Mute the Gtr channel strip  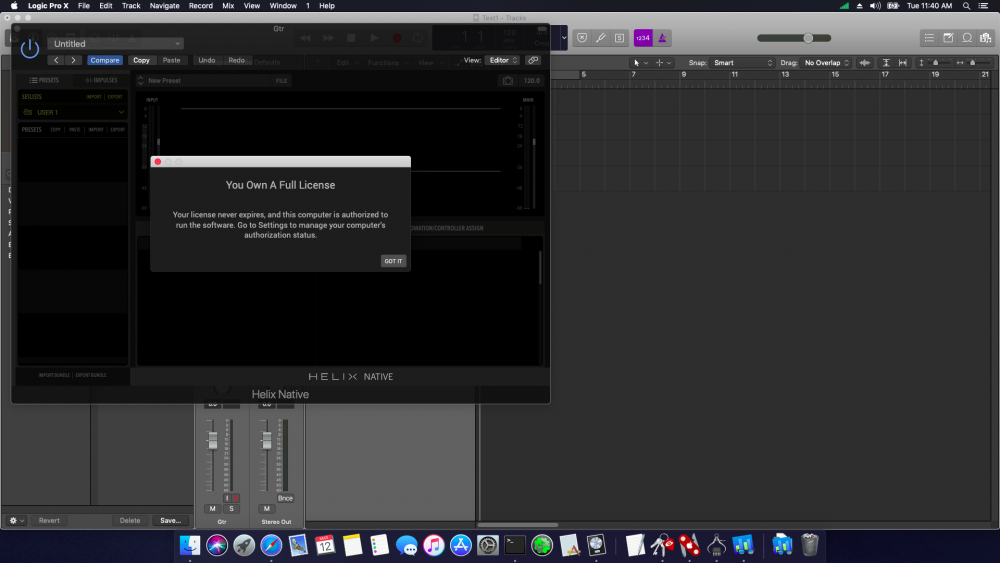pyautogui.click(x=212, y=508)
